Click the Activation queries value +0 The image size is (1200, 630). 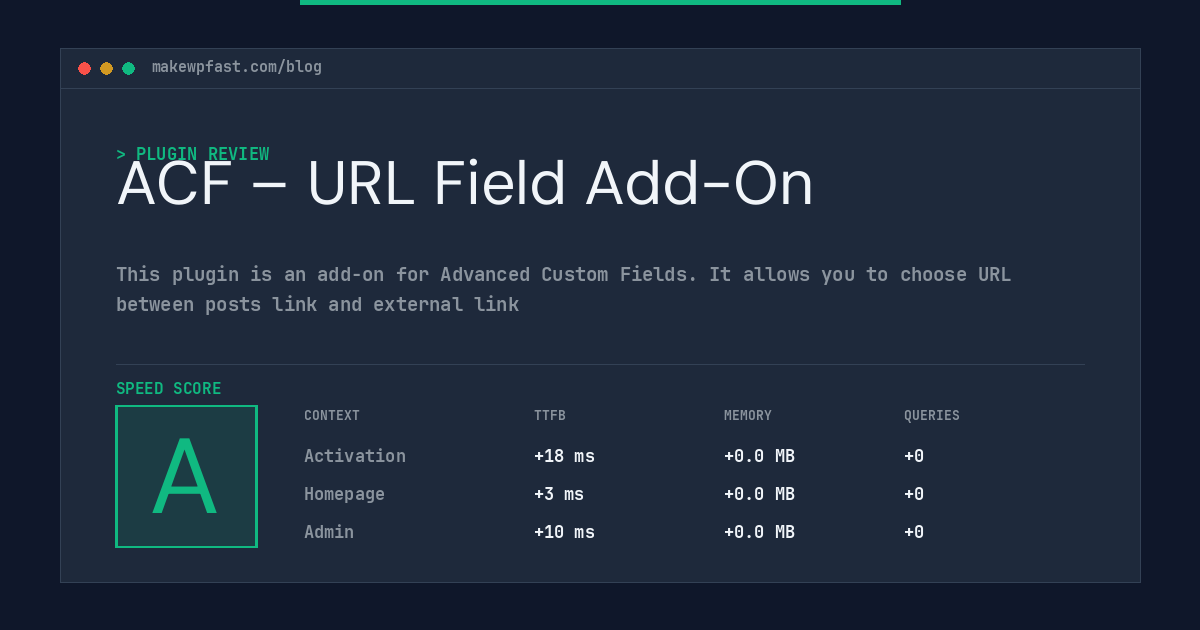(914, 456)
